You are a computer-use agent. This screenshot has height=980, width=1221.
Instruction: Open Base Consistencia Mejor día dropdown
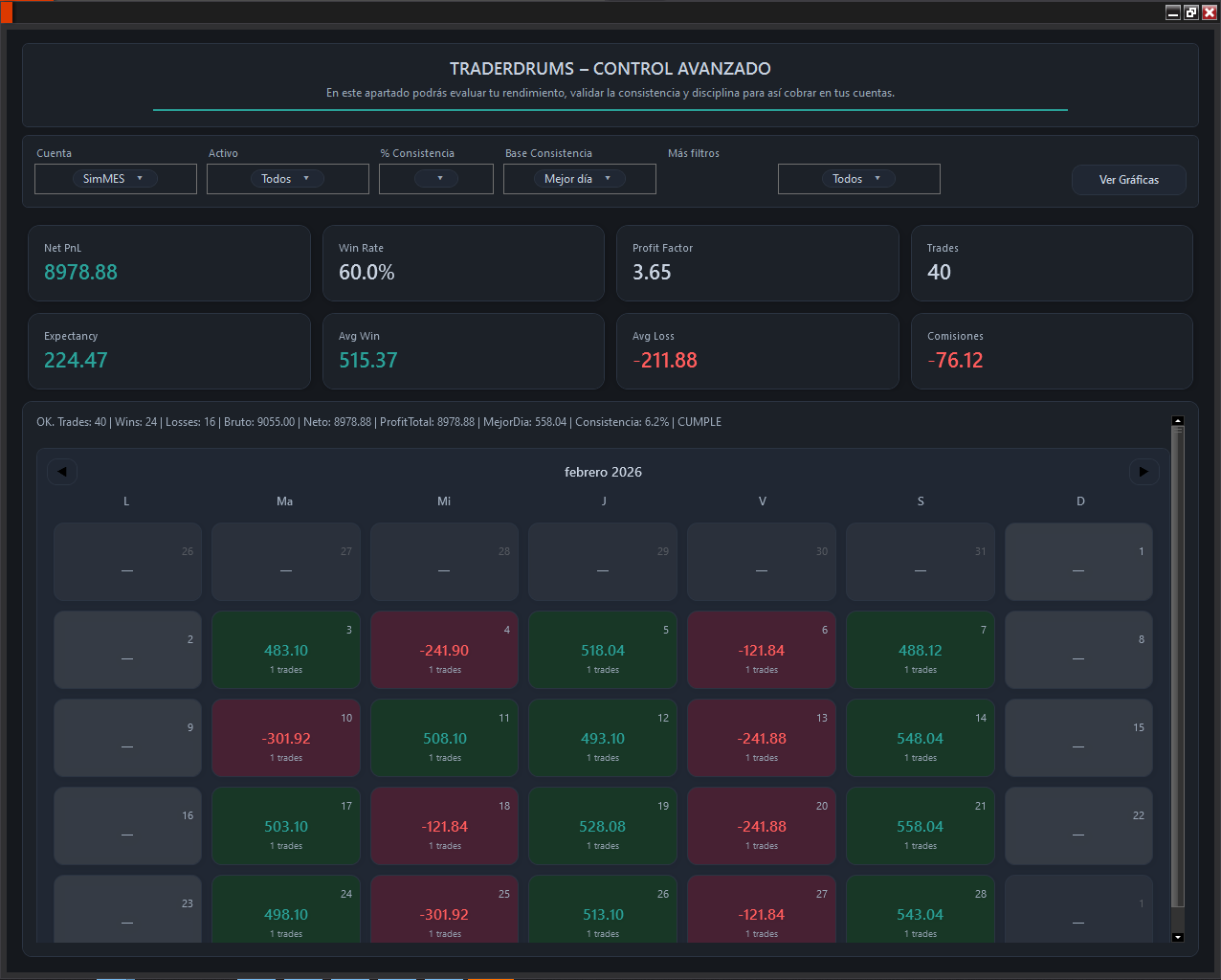pos(579,179)
